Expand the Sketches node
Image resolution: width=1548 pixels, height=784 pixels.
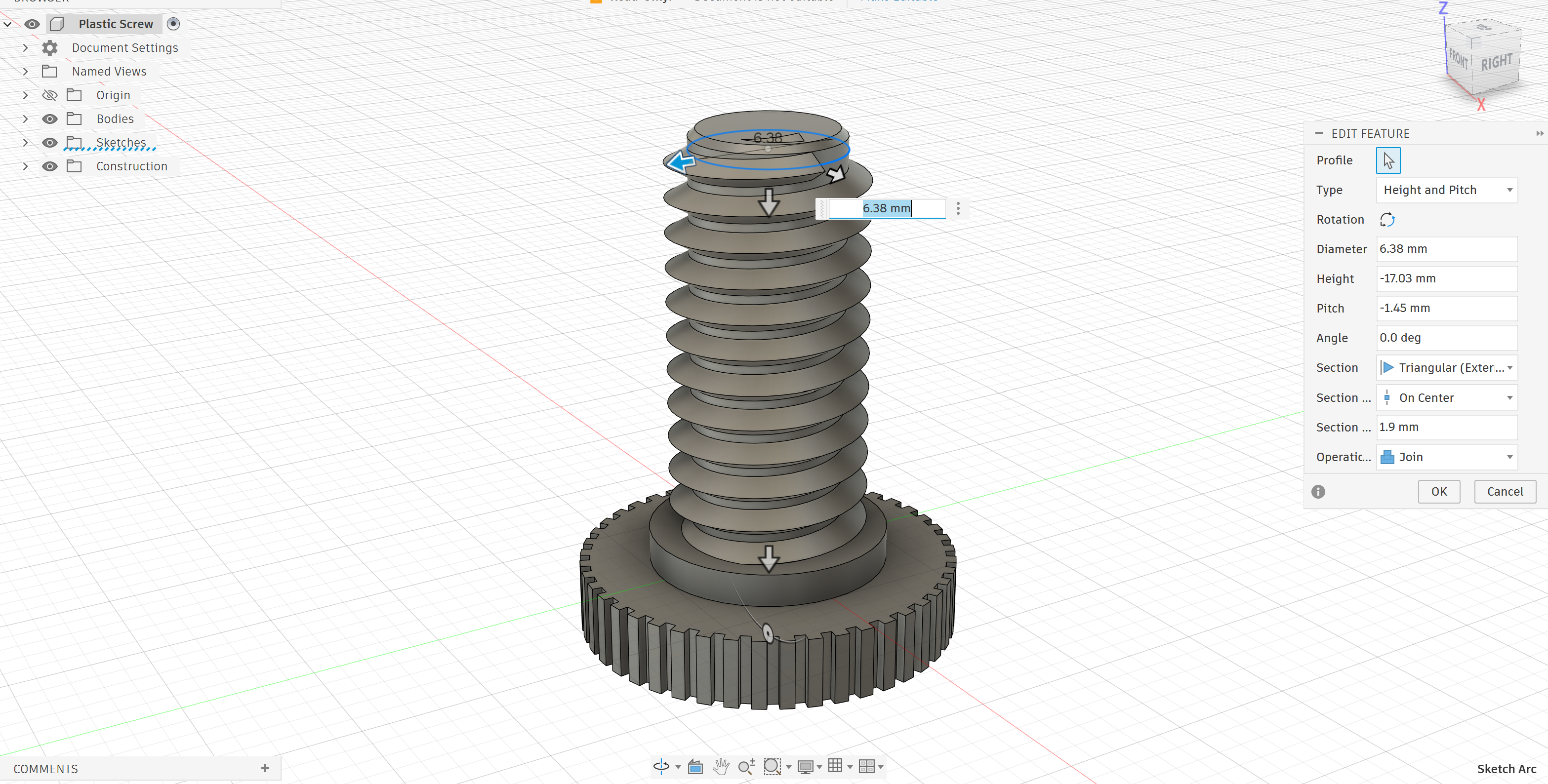(x=25, y=142)
